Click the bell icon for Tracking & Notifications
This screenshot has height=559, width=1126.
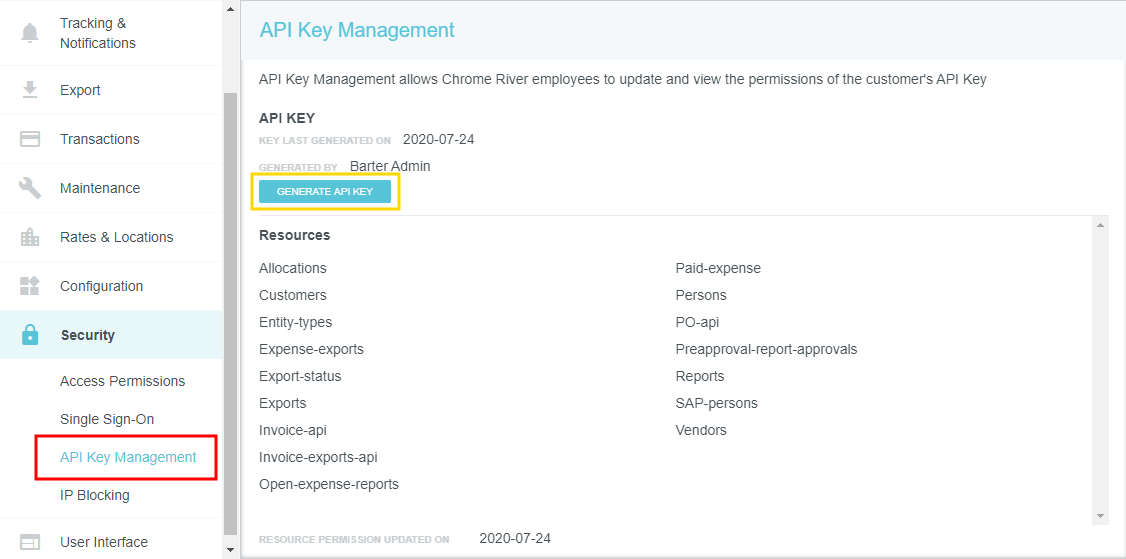[x=30, y=33]
